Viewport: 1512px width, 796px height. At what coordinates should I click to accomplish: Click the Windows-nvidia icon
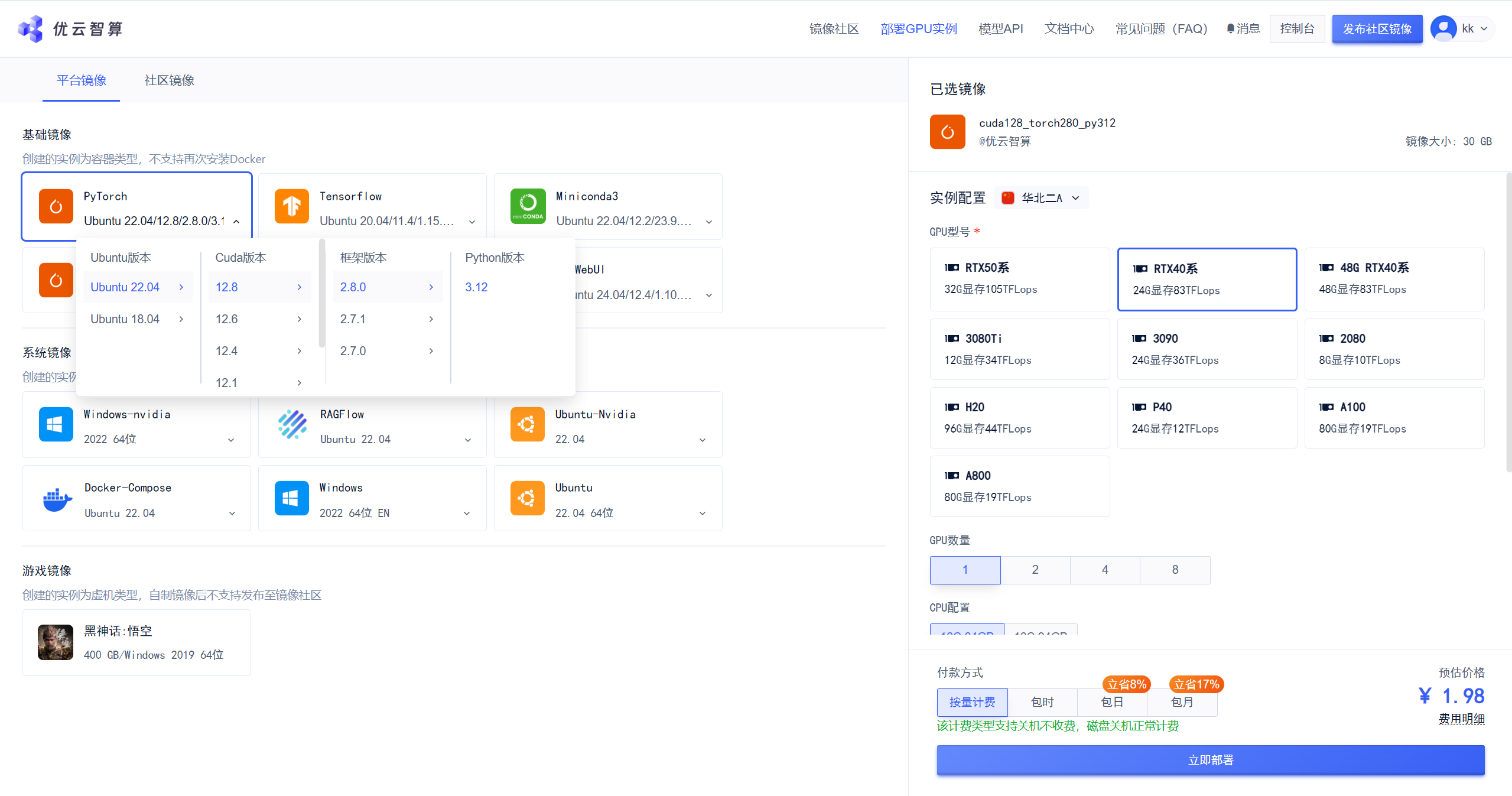56,424
